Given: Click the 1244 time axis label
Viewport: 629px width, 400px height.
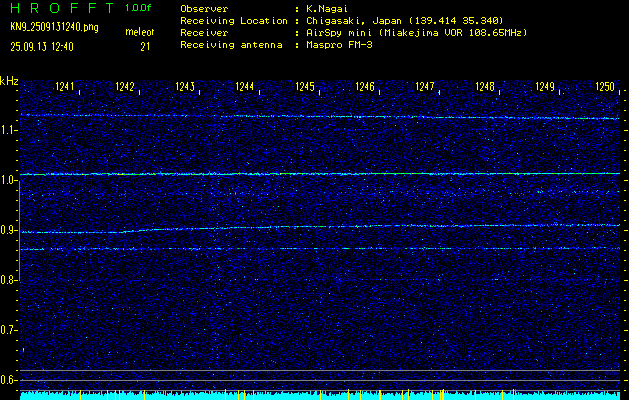Looking at the screenshot, I should coord(245,86).
